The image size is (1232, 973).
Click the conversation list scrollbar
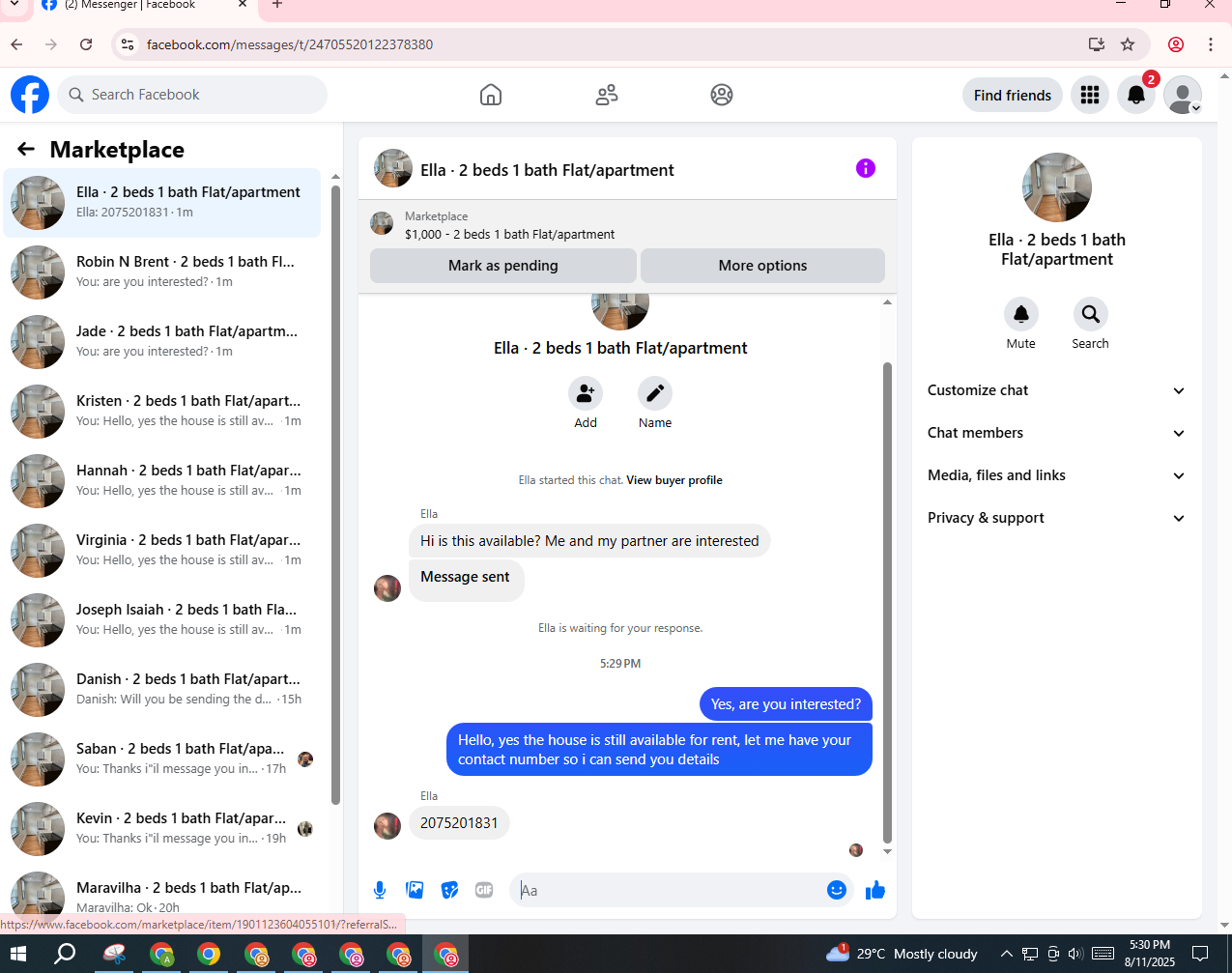pyautogui.click(x=335, y=493)
